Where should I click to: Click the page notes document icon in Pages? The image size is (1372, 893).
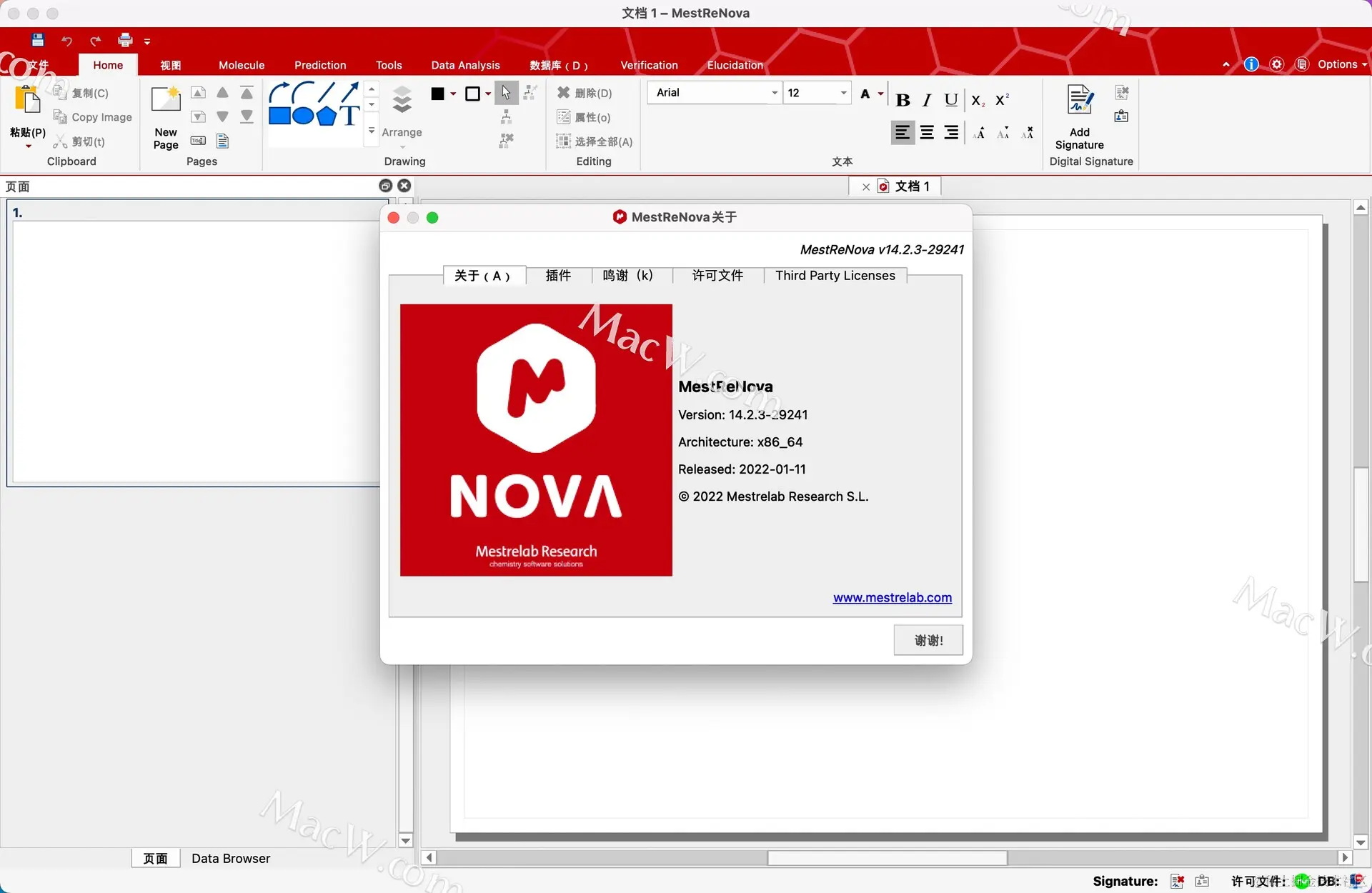click(222, 141)
